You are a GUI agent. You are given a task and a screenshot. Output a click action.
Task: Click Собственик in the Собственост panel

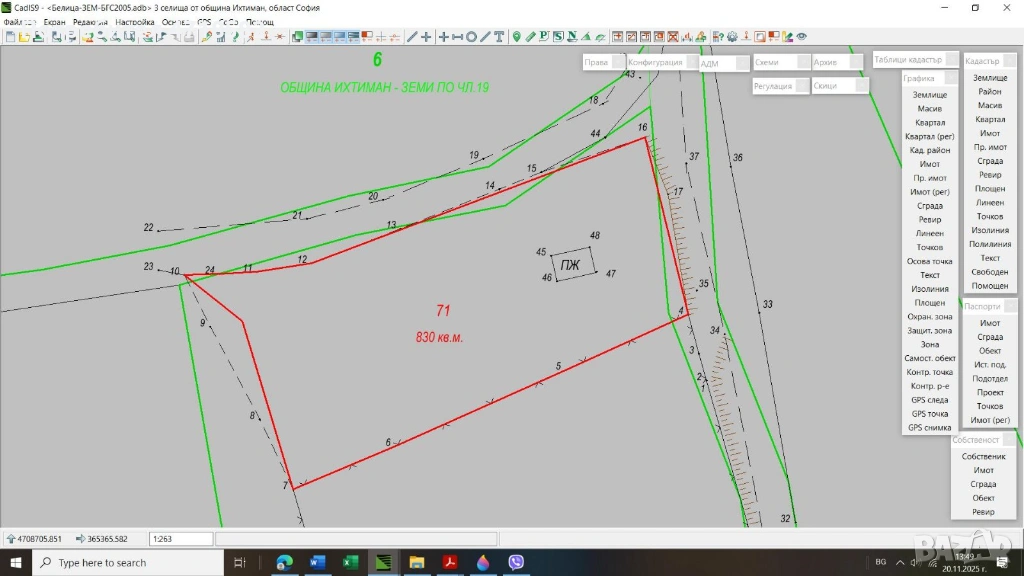click(x=983, y=456)
